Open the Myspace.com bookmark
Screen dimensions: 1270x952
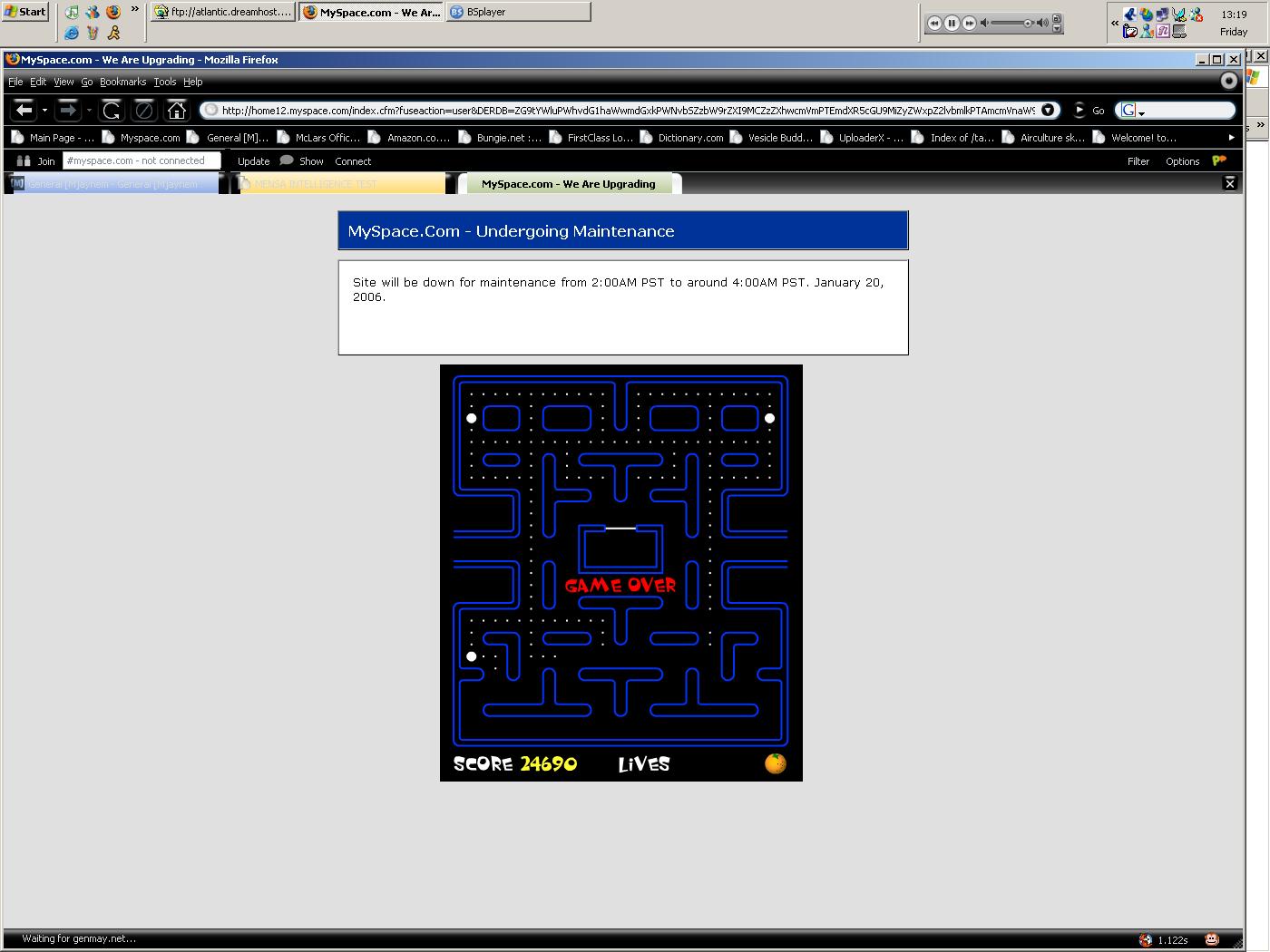click(x=142, y=138)
